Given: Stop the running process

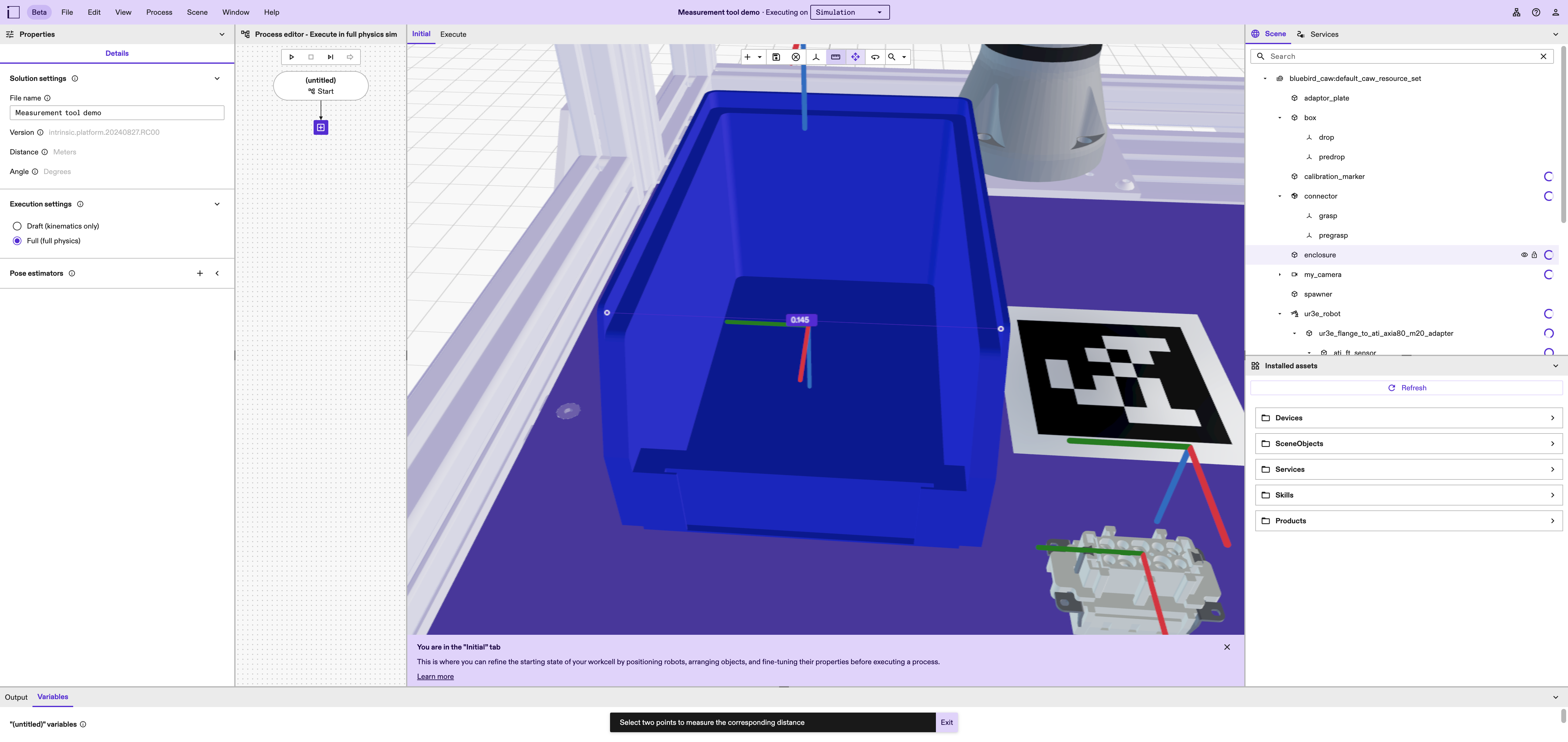Looking at the screenshot, I should [311, 57].
